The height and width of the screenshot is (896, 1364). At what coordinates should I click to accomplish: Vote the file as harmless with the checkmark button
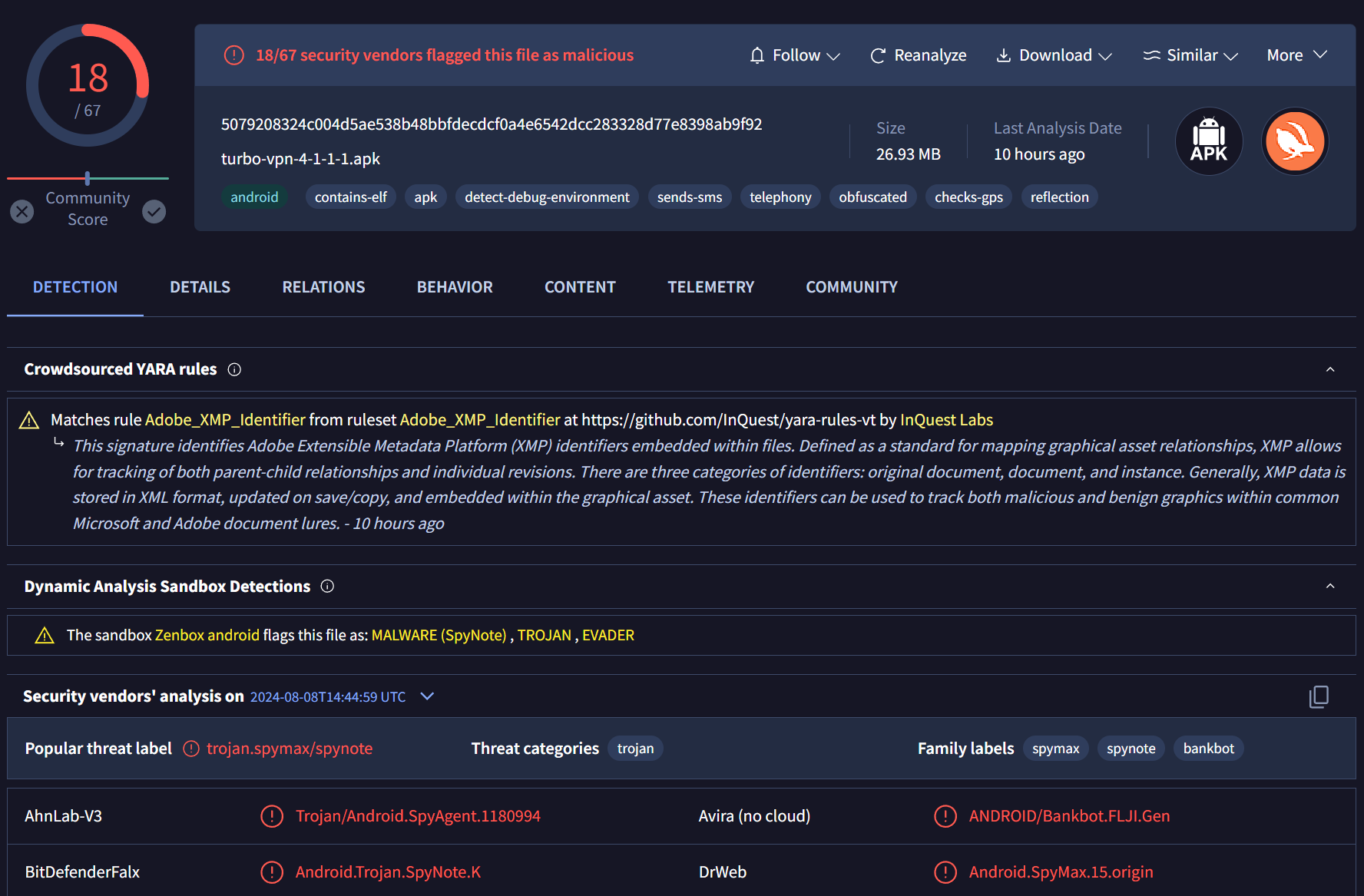tap(154, 211)
